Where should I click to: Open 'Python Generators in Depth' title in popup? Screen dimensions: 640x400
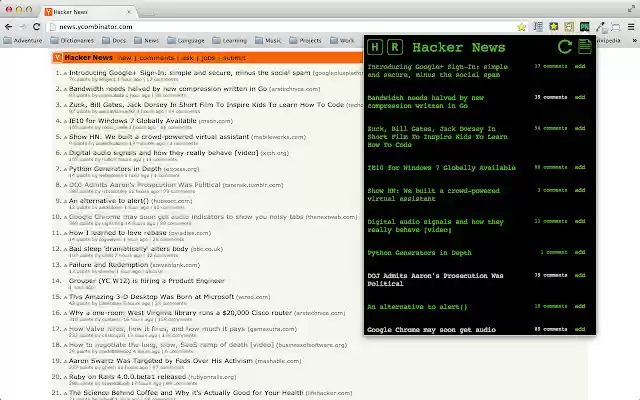pos(419,253)
